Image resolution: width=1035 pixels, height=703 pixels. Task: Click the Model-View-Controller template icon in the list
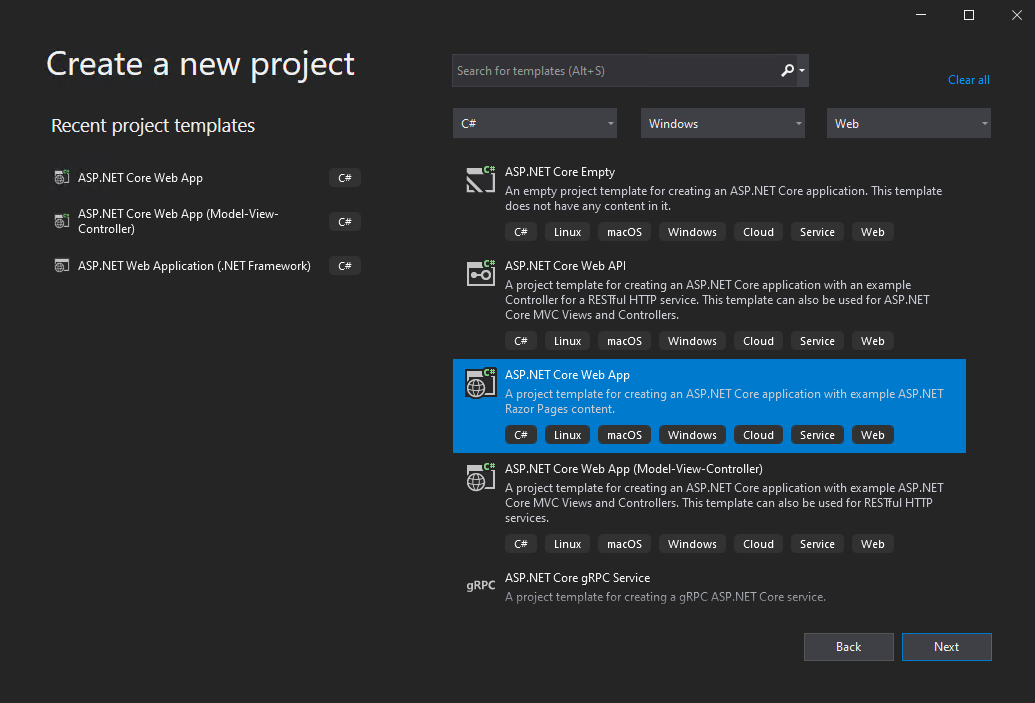(x=481, y=477)
